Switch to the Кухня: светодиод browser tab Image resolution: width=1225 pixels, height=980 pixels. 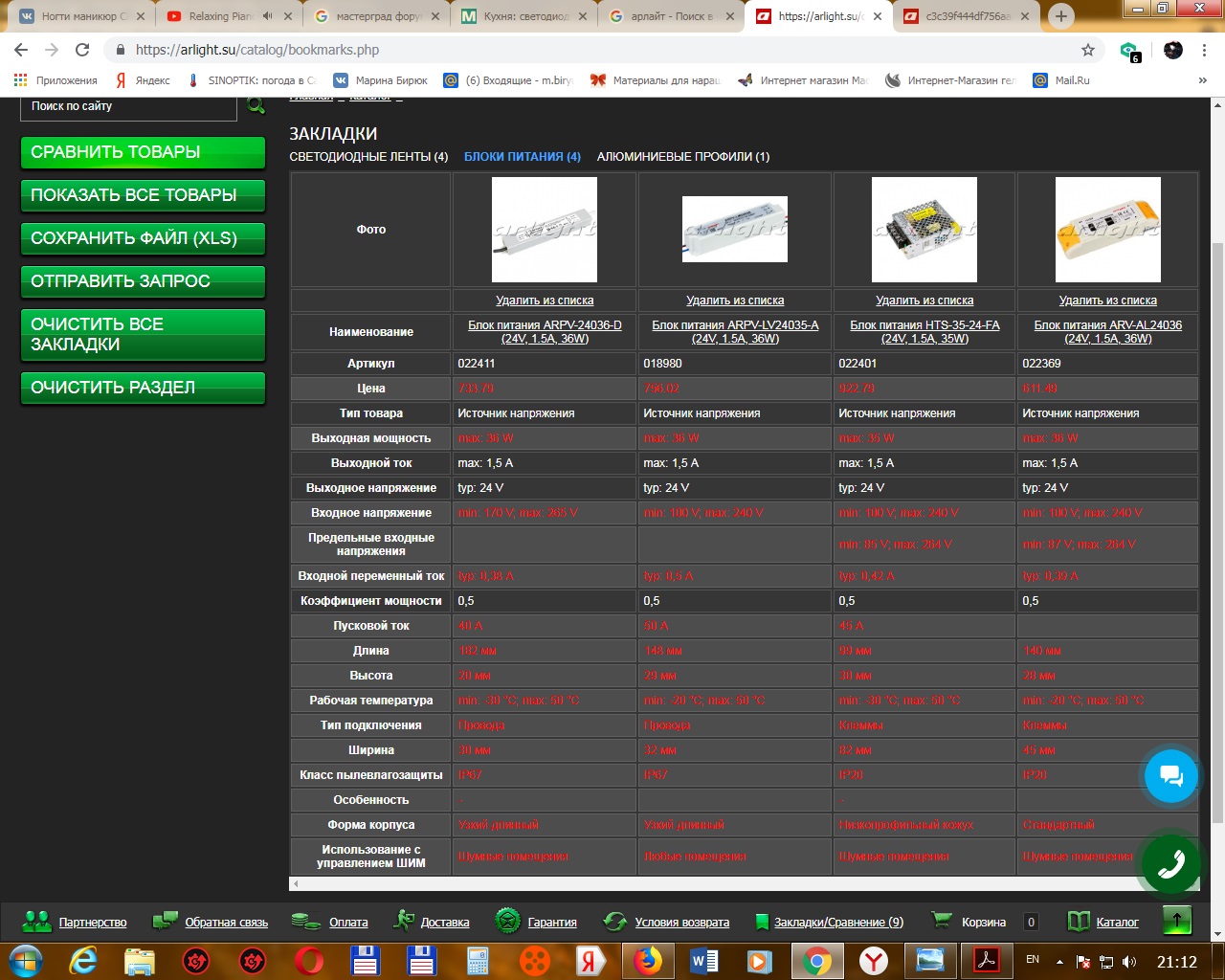525,16
